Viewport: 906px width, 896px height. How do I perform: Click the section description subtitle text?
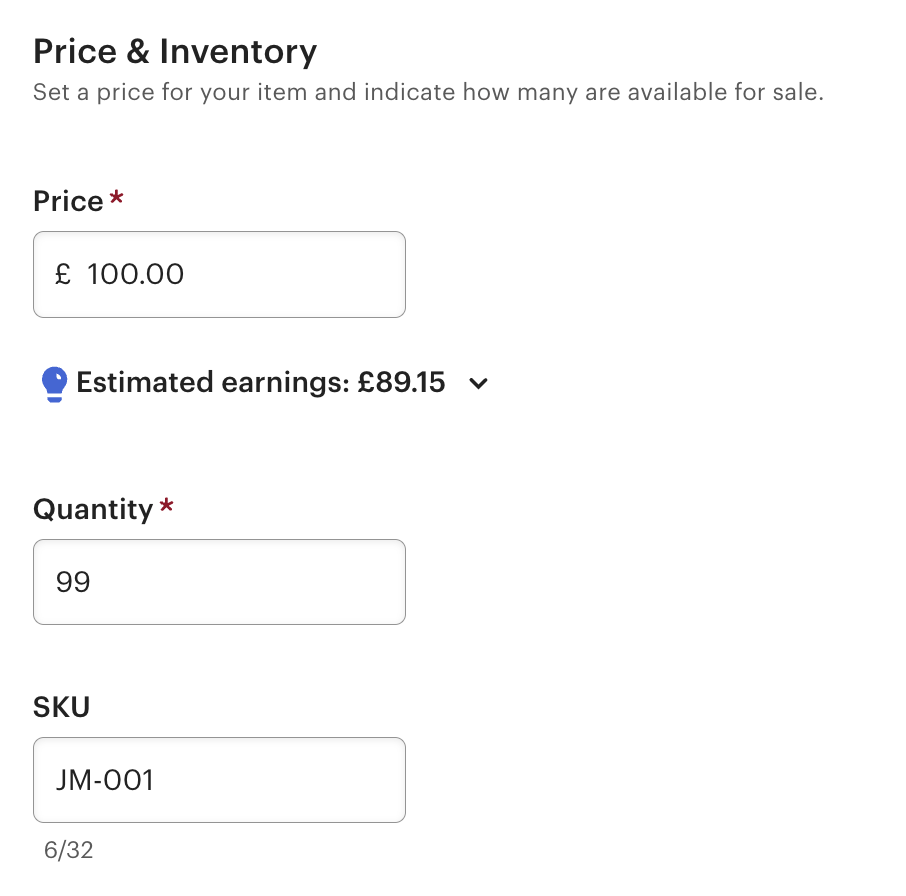[x=428, y=94]
